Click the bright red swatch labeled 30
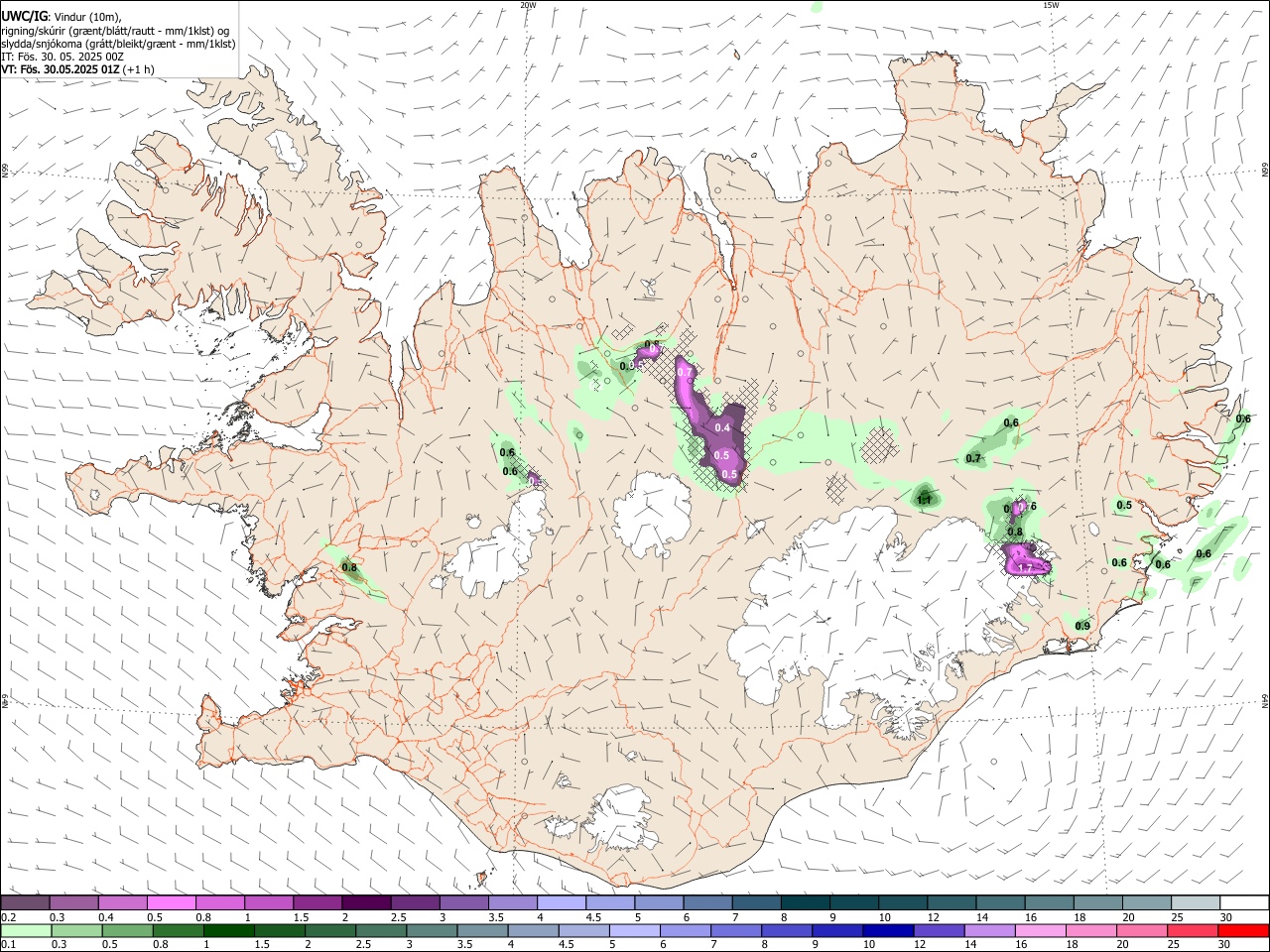This screenshot has height=952, width=1270. [x=1242, y=930]
